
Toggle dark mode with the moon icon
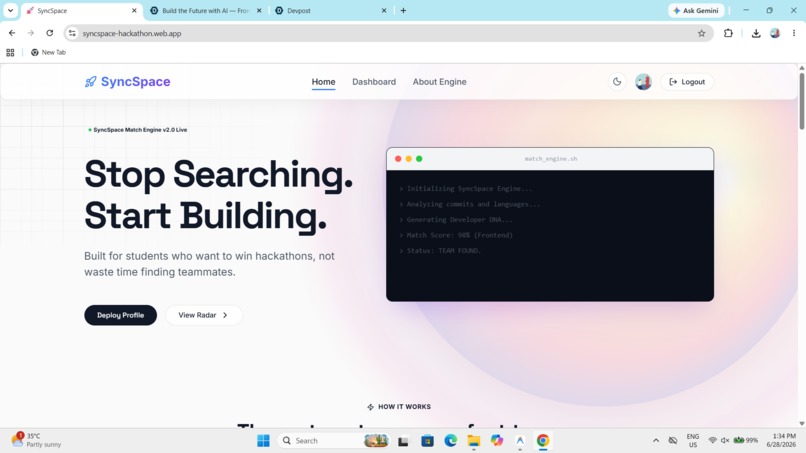click(617, 82)
